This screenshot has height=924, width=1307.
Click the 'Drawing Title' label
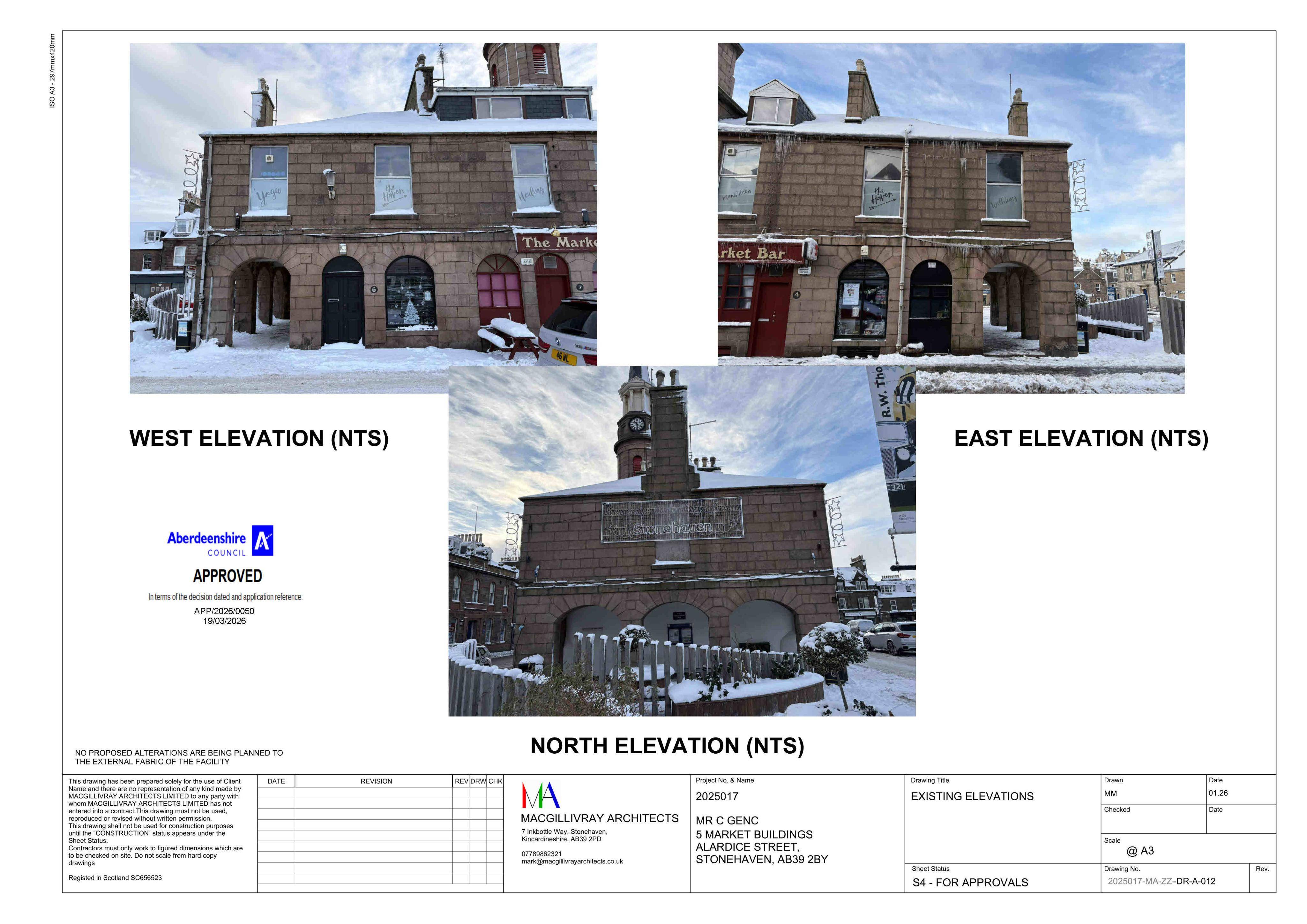930,780
